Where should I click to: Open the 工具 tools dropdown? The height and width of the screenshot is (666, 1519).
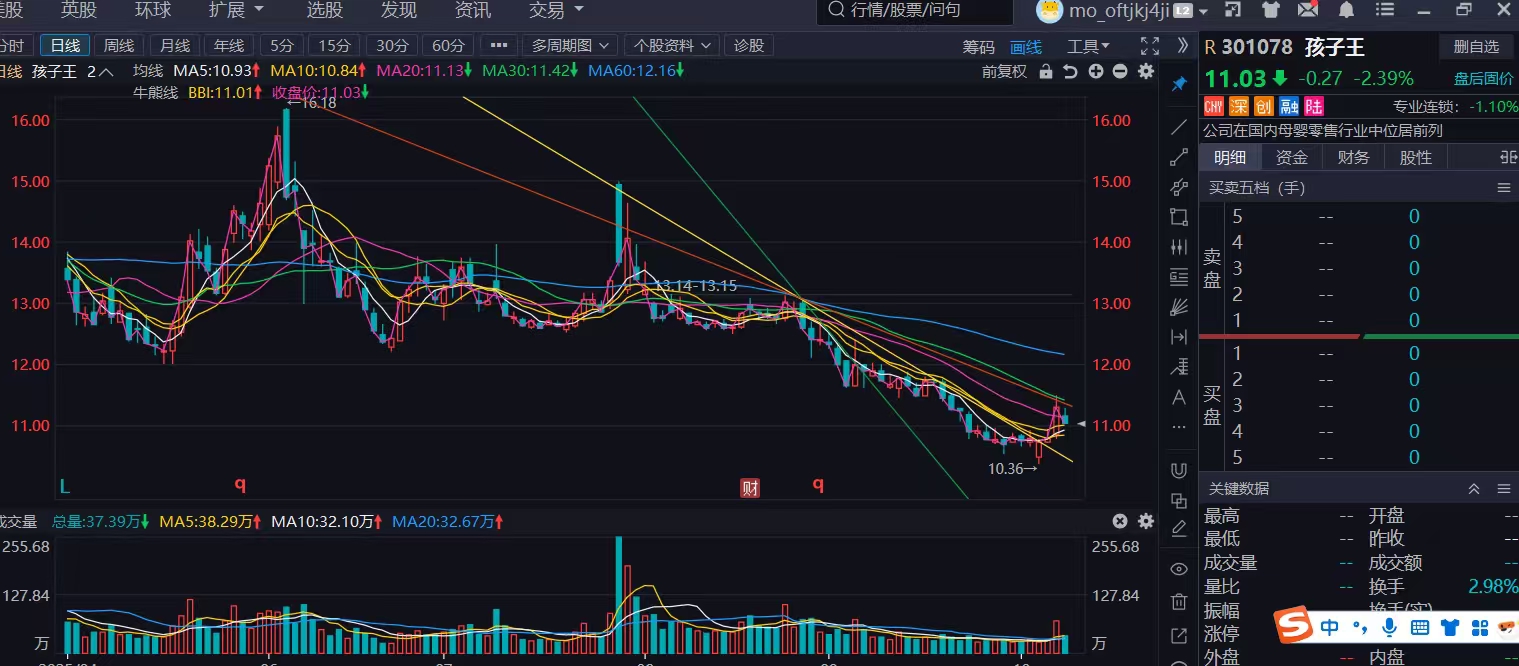click(1088, 47)
